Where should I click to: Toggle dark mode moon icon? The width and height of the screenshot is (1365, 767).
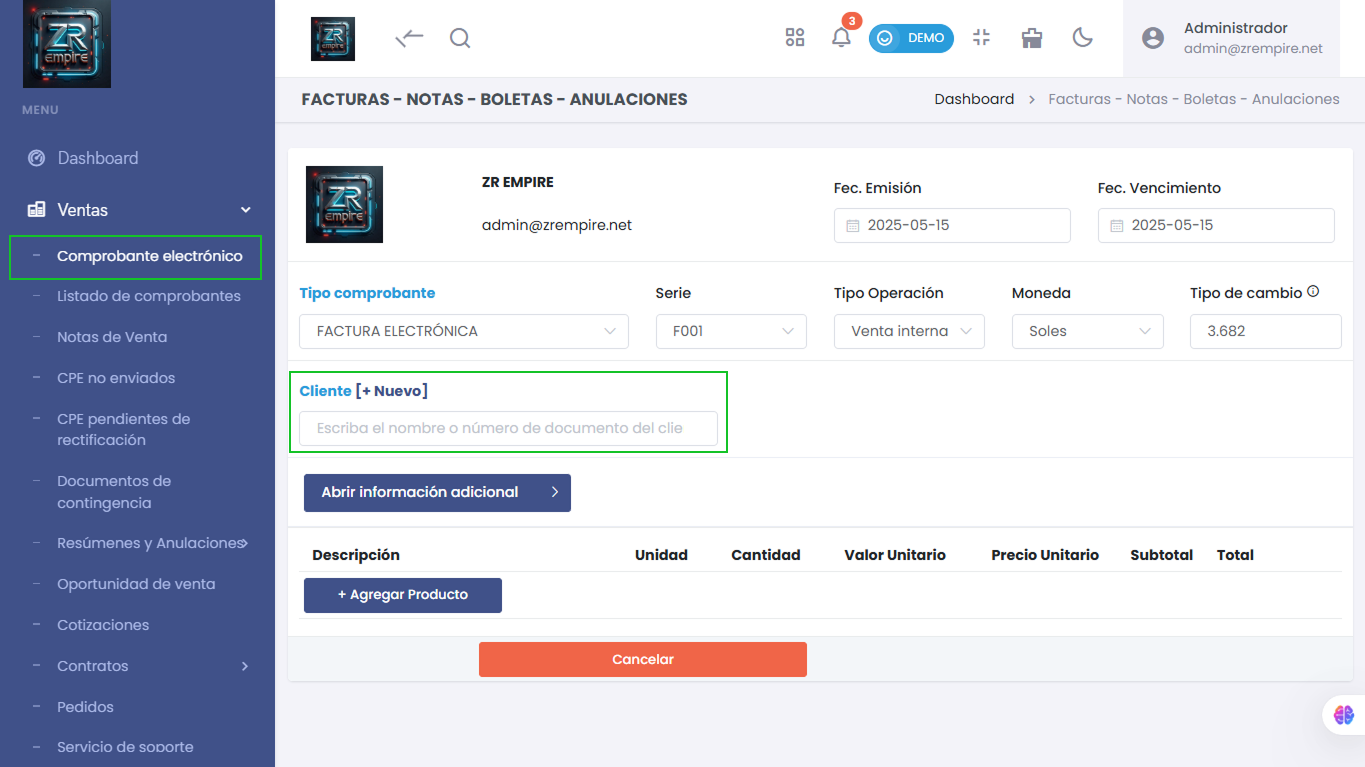(x=1082, y=38)
